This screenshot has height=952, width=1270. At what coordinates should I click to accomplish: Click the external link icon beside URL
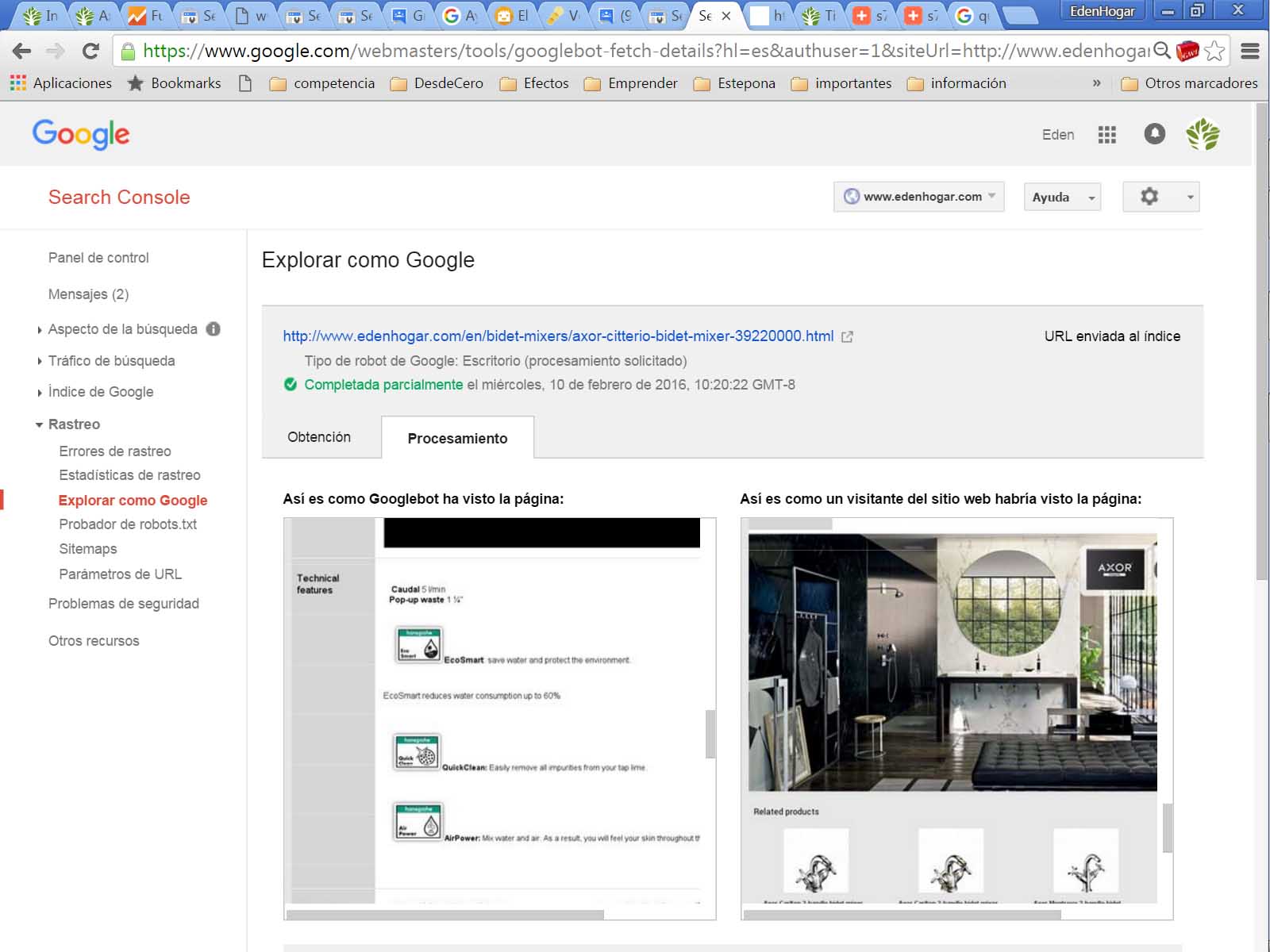click(x=847, y=336)
